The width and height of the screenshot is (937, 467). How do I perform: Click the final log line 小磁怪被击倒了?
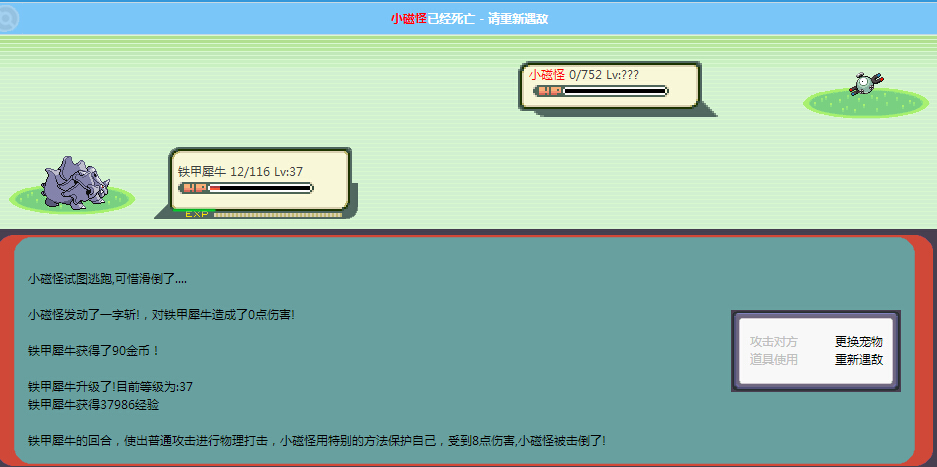[317, 441]
